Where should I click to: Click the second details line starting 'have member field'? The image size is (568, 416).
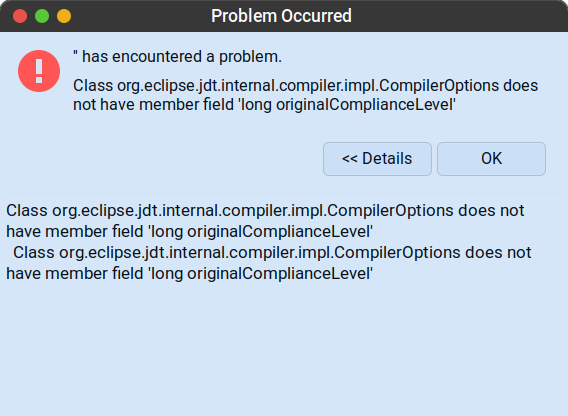[x=189, y=232]
